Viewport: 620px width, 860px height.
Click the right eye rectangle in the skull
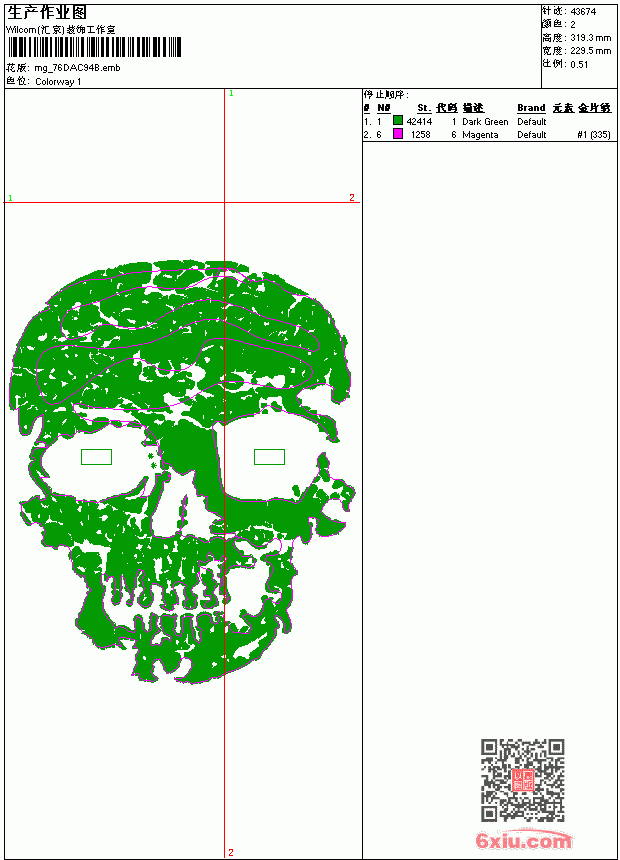tap(269, 457)
